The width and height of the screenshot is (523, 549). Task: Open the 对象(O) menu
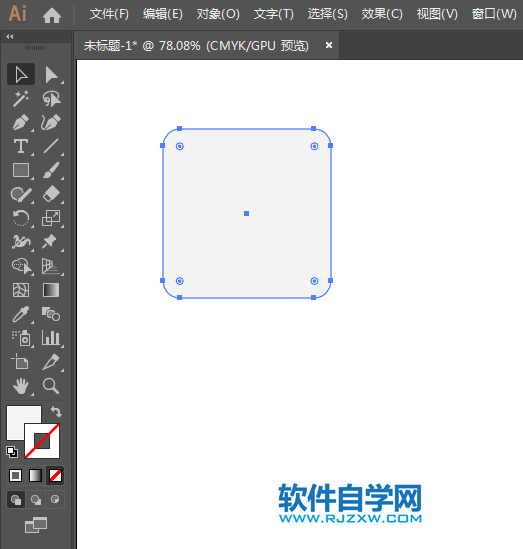tap(218, 14)
